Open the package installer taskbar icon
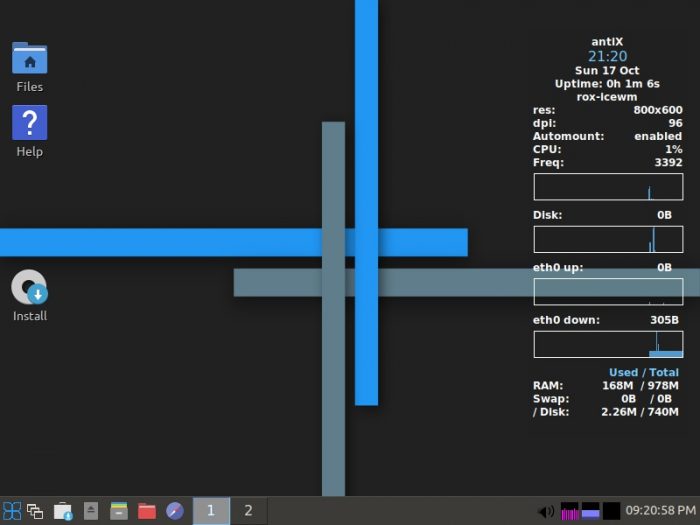This screenshot has height=525, width=700. pos(63,511)
